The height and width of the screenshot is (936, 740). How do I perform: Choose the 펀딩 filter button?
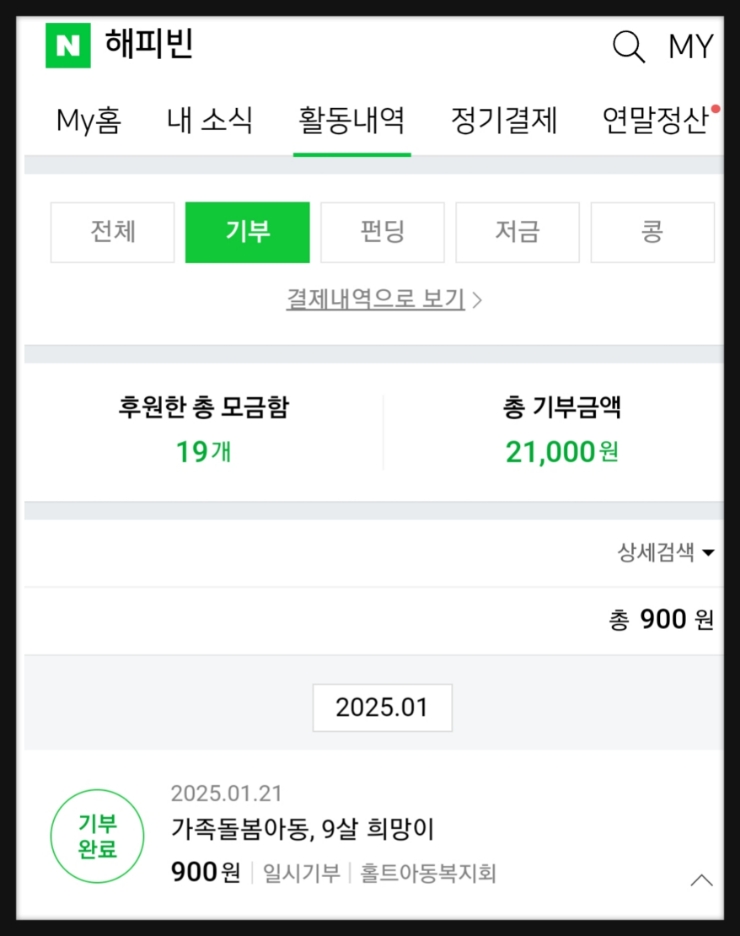(382, 232)
